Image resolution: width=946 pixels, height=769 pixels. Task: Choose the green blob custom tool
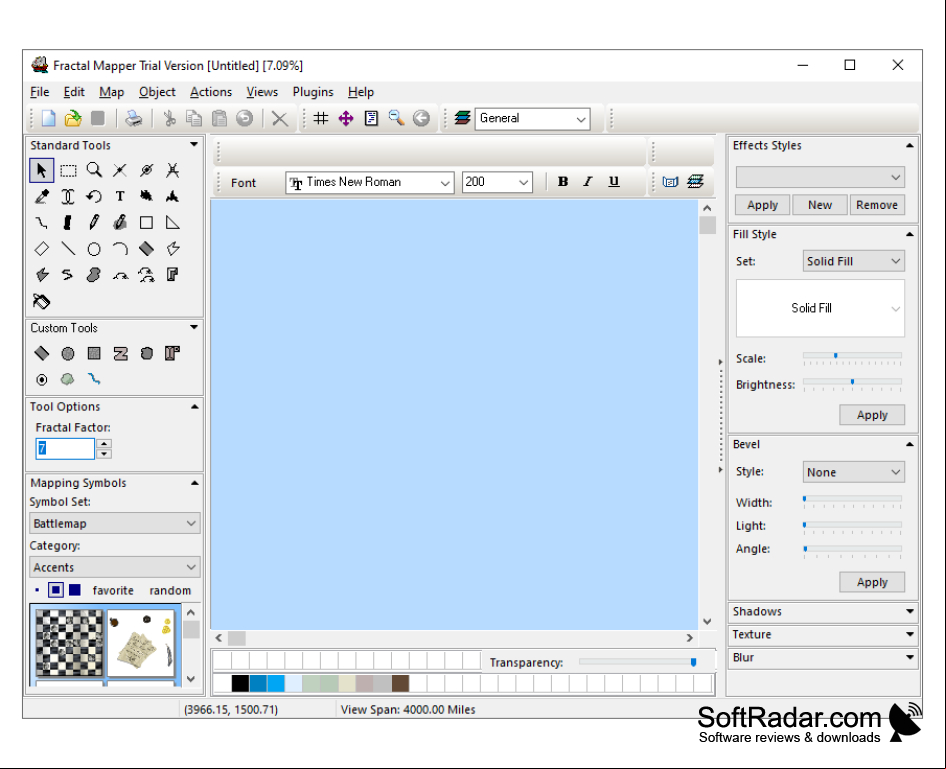tap(68, 379)
